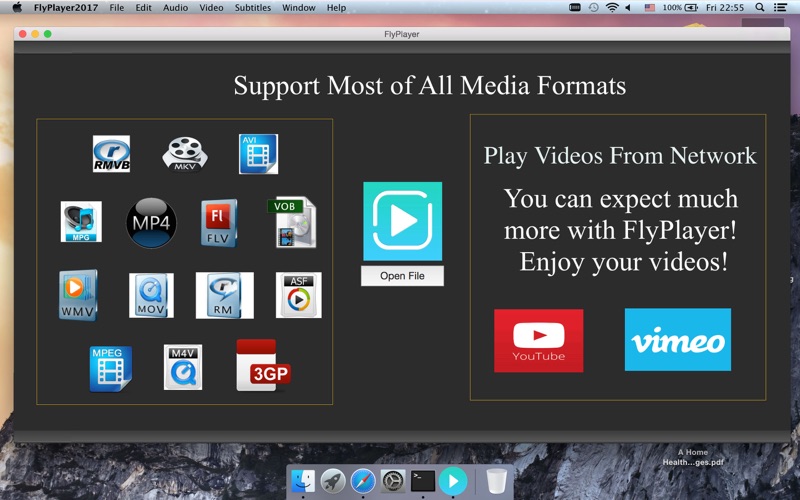Open Terminal in the Dock
This screenshot has width=800, height=500.
coord(423,481)
